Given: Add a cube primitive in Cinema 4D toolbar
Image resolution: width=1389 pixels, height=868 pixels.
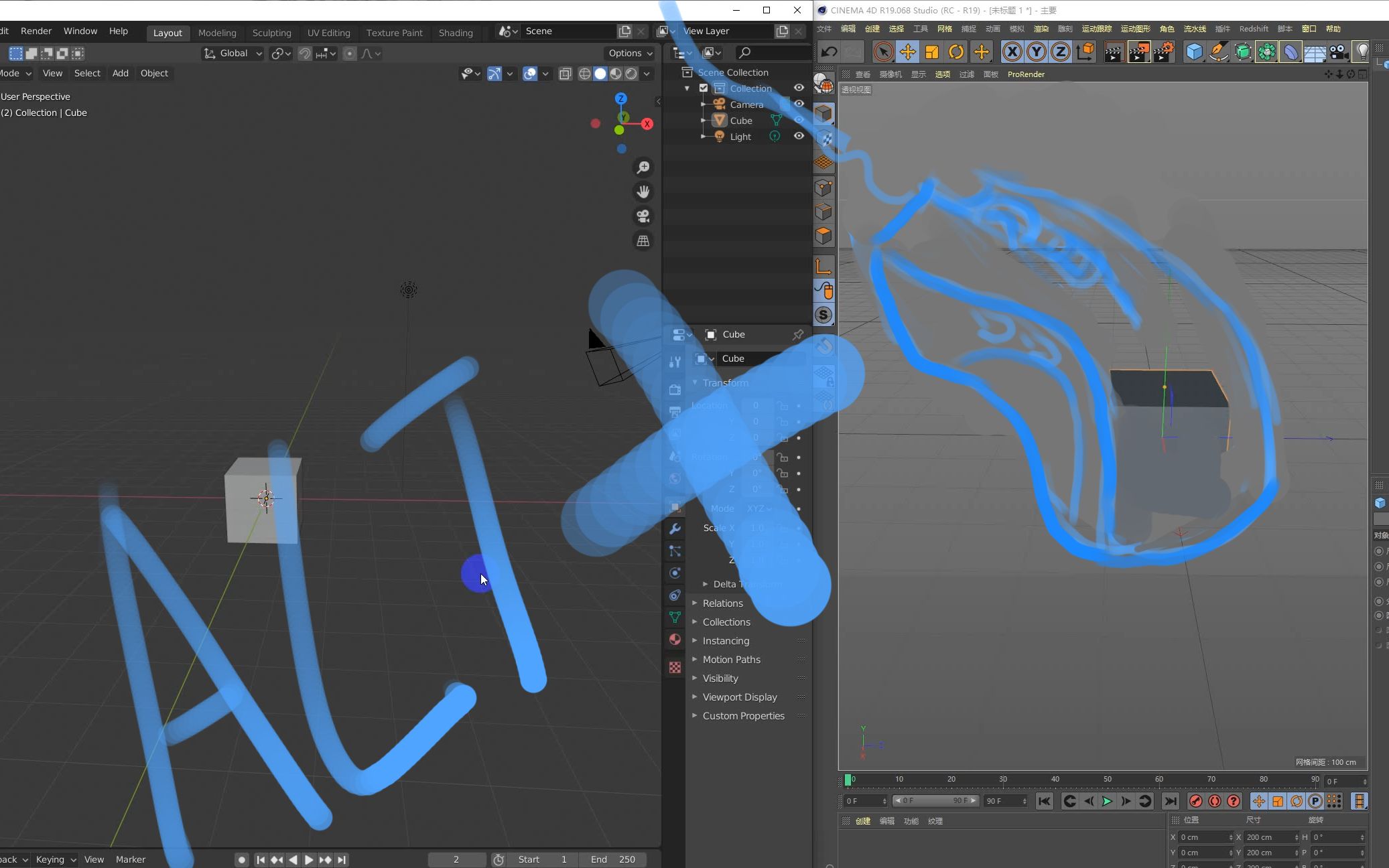Looking at the screenshot, I should coord(1195,52).
